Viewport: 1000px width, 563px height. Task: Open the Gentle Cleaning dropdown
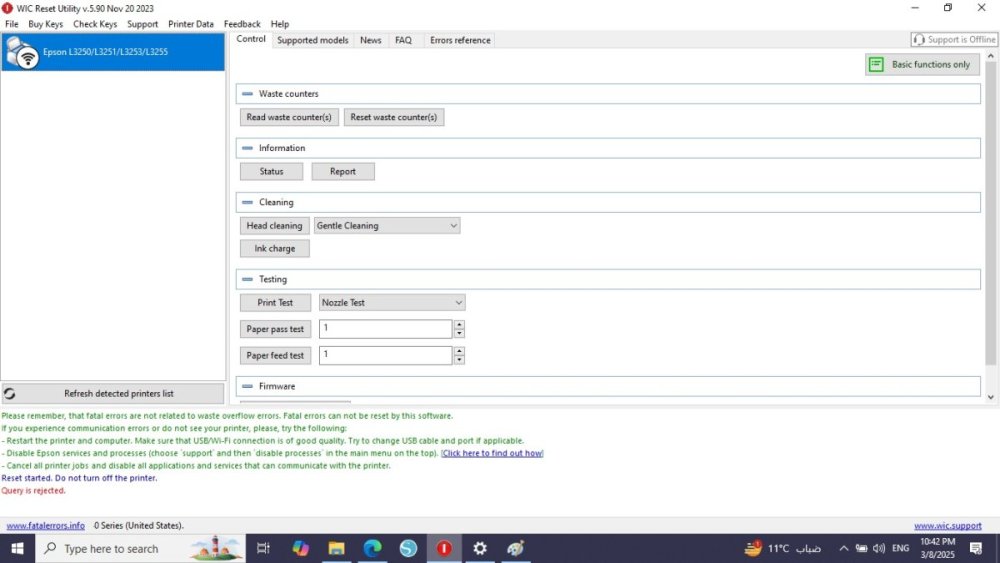click(386, 226)
